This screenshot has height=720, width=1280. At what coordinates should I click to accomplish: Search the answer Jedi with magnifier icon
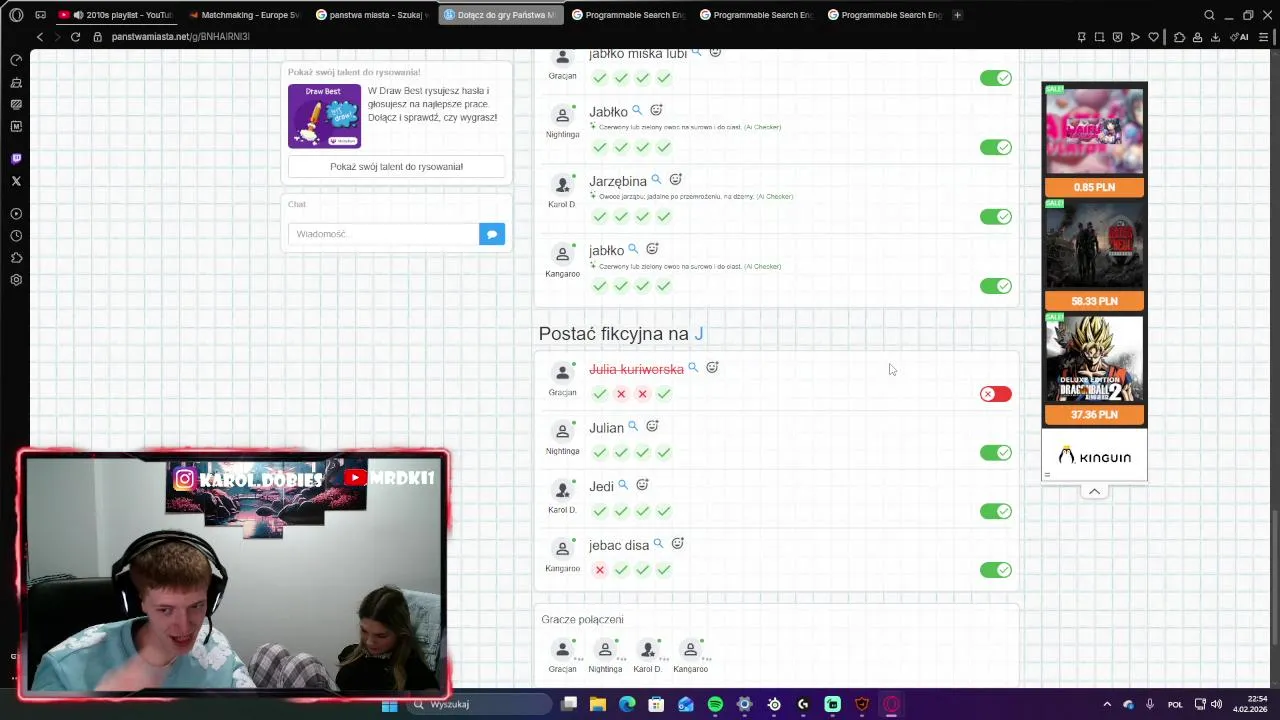623,485
